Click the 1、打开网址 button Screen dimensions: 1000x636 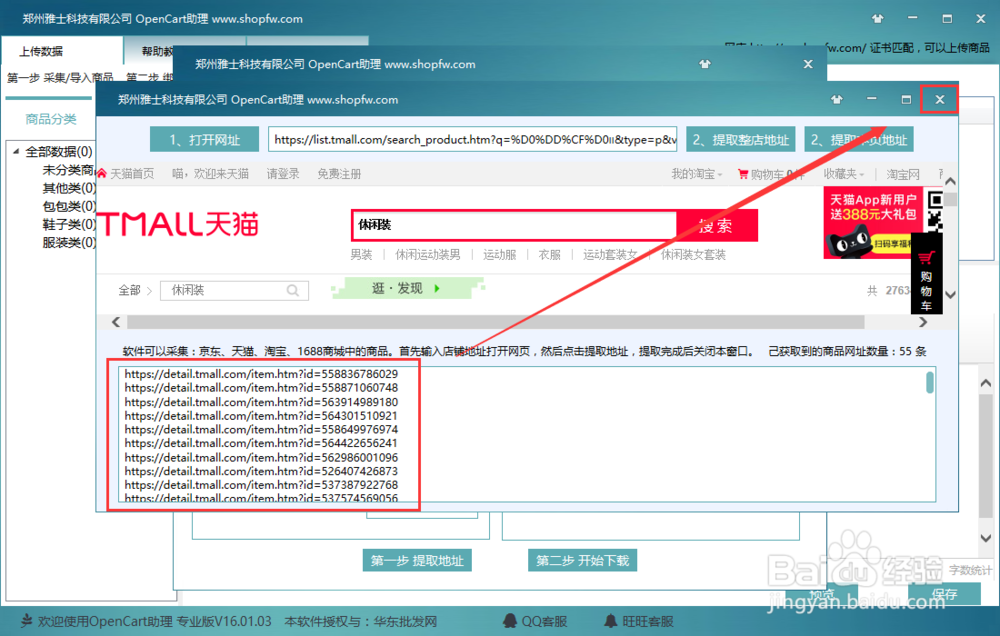pyautogui.click(x=204, y=140)
